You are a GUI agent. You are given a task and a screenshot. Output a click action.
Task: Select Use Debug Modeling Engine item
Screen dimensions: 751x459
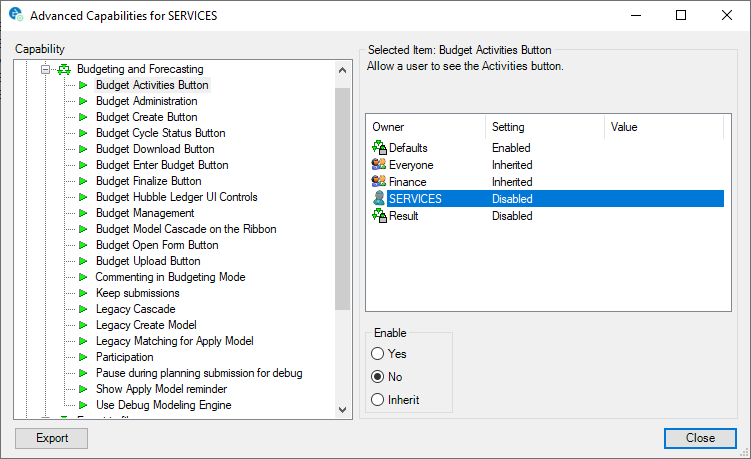pyautogui.click(x=163, y=405)
